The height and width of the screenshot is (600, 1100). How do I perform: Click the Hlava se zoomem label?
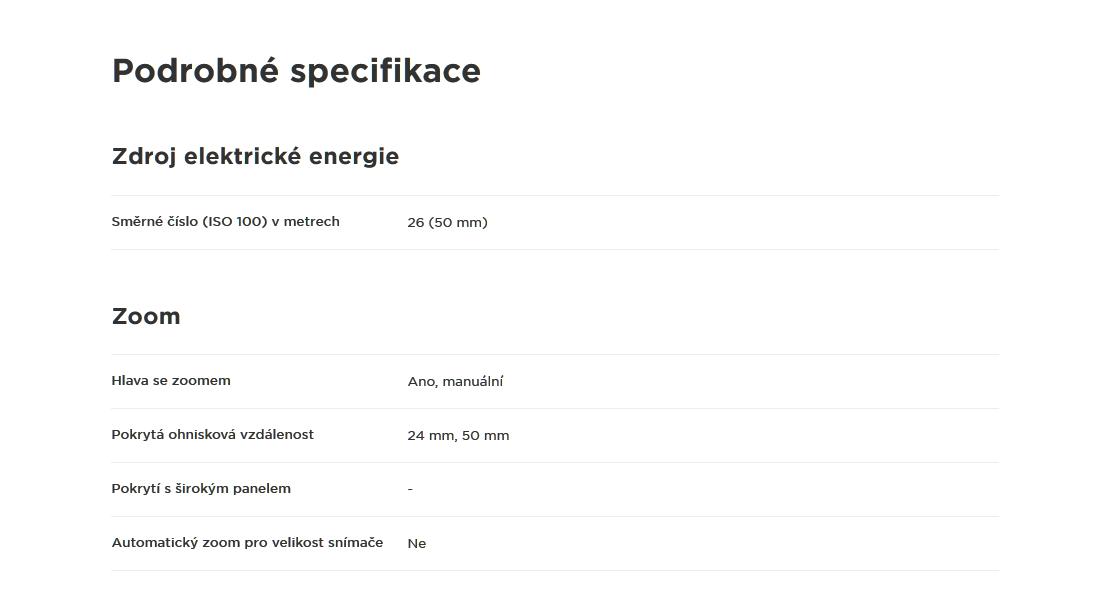click(170, 380)
